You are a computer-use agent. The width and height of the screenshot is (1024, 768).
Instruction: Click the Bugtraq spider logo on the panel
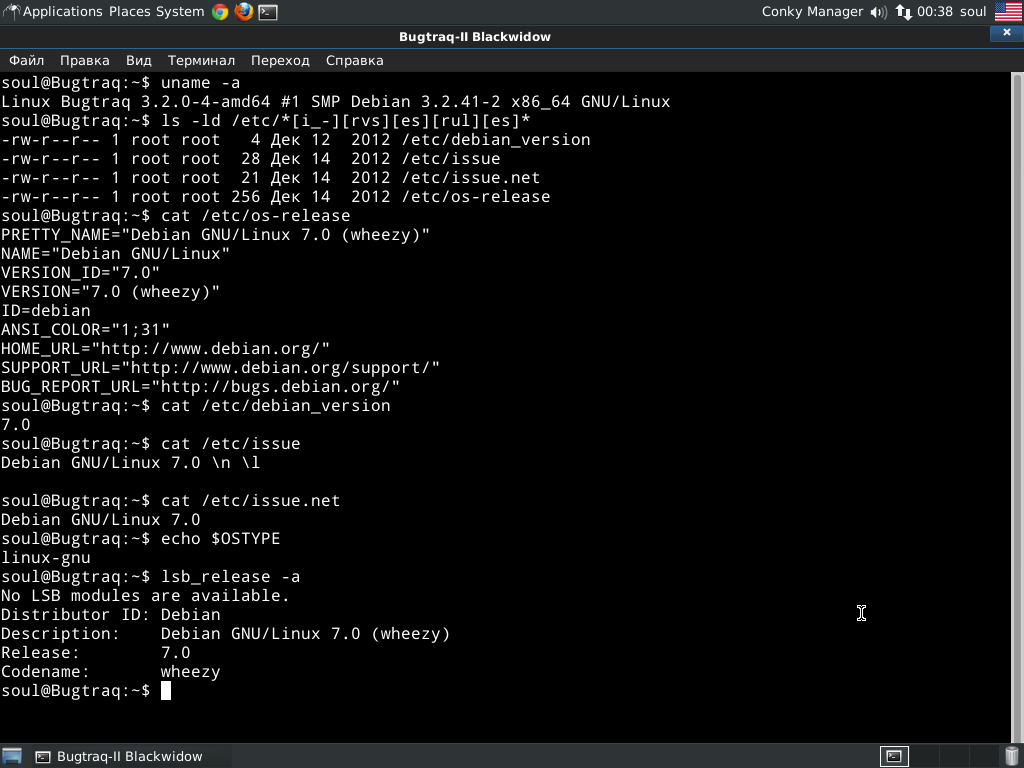11,12
